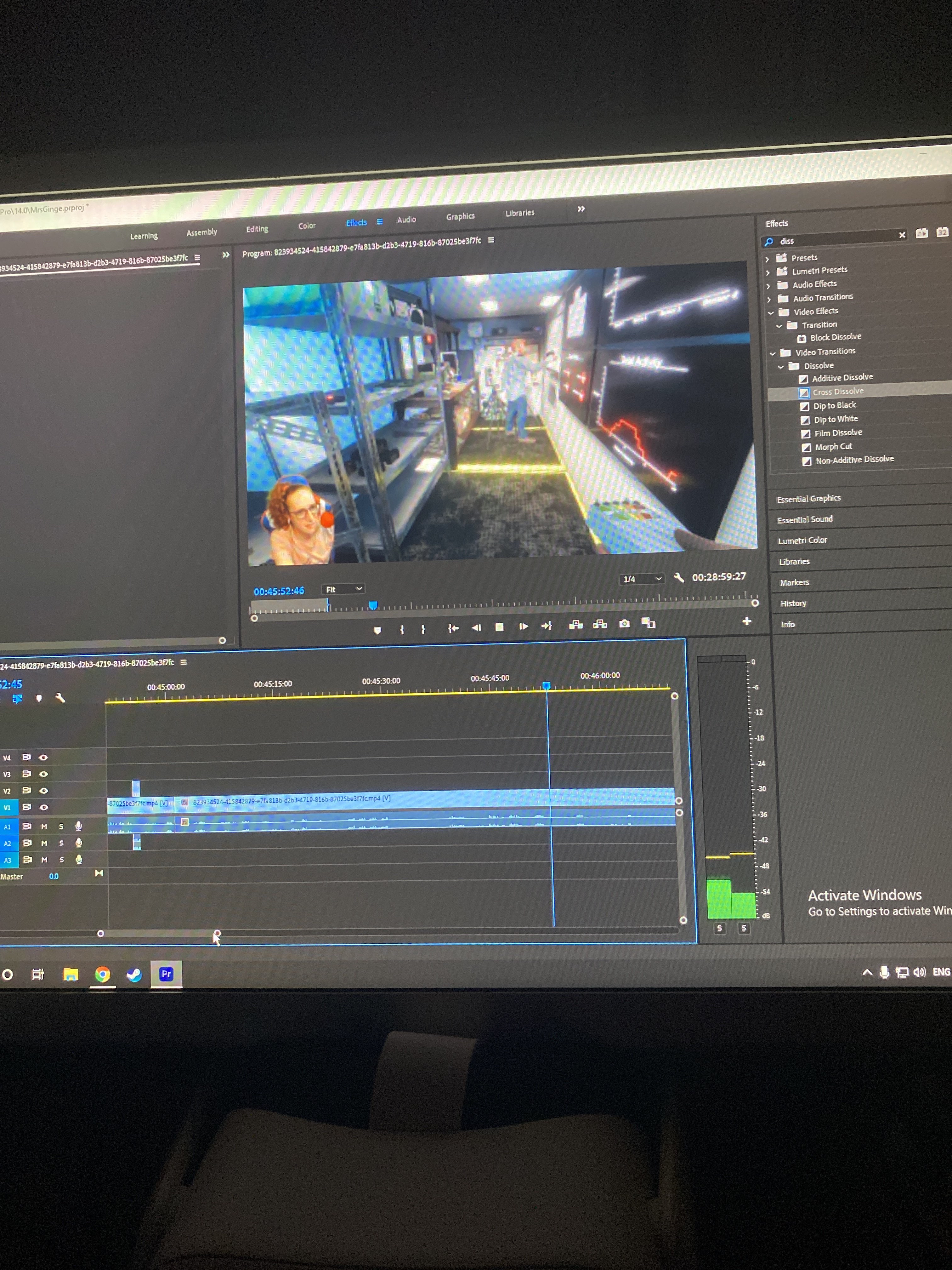
Task: Collapse the Video Transitions folder
Action: 772,353
